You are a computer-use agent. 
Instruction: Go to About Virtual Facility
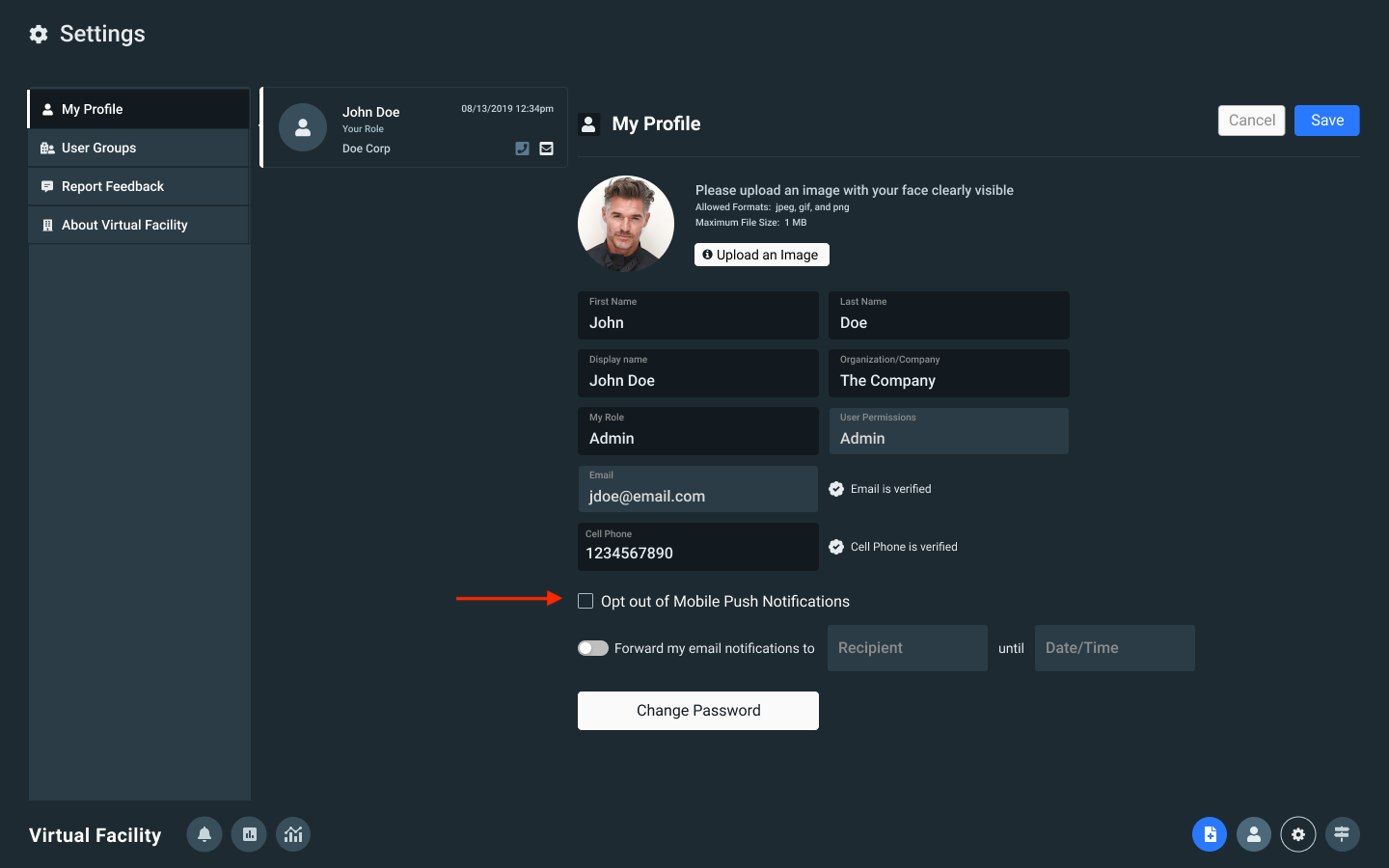[139, 225]
